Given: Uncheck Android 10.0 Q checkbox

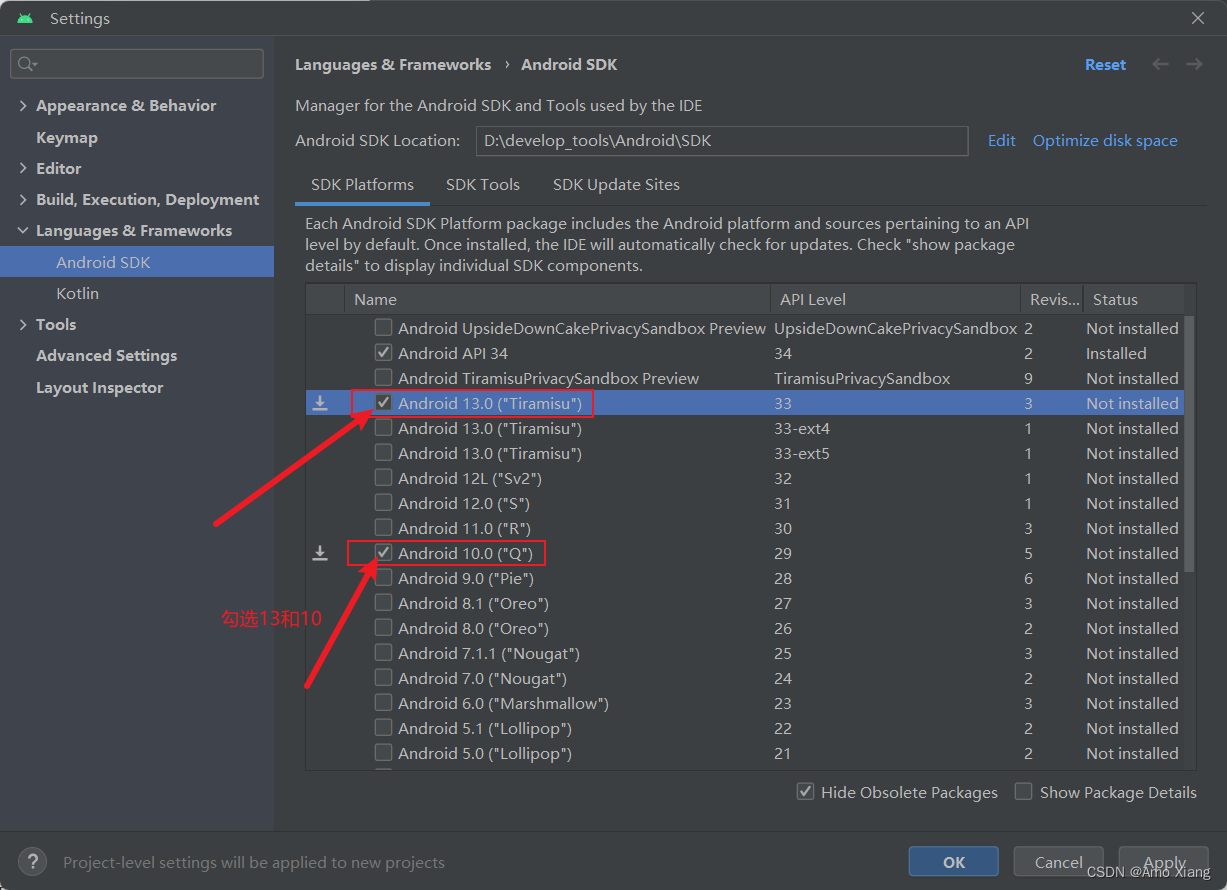Looking at the screenshot, I should pos(383,553).
